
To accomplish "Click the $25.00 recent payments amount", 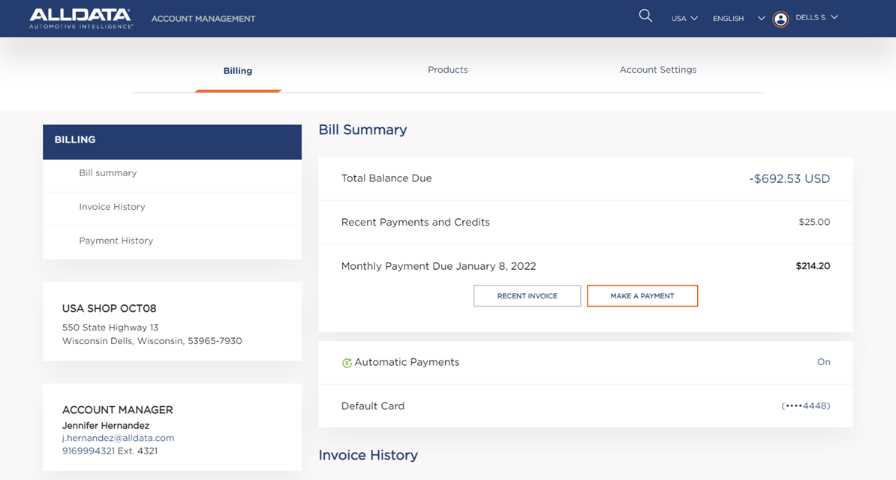I will click(x=814, y=222).
